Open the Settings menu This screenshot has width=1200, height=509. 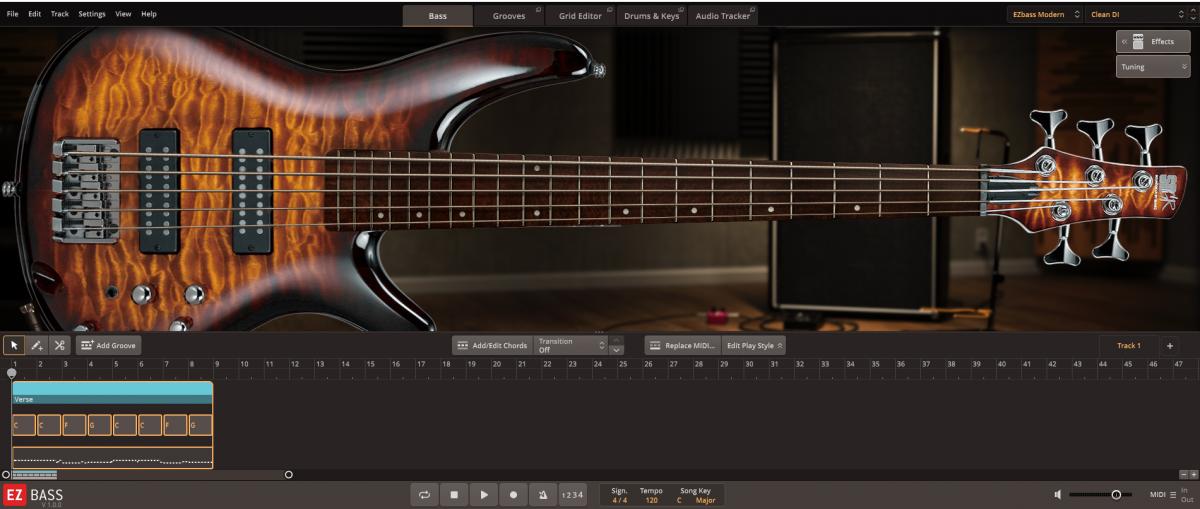pos(92,14)
